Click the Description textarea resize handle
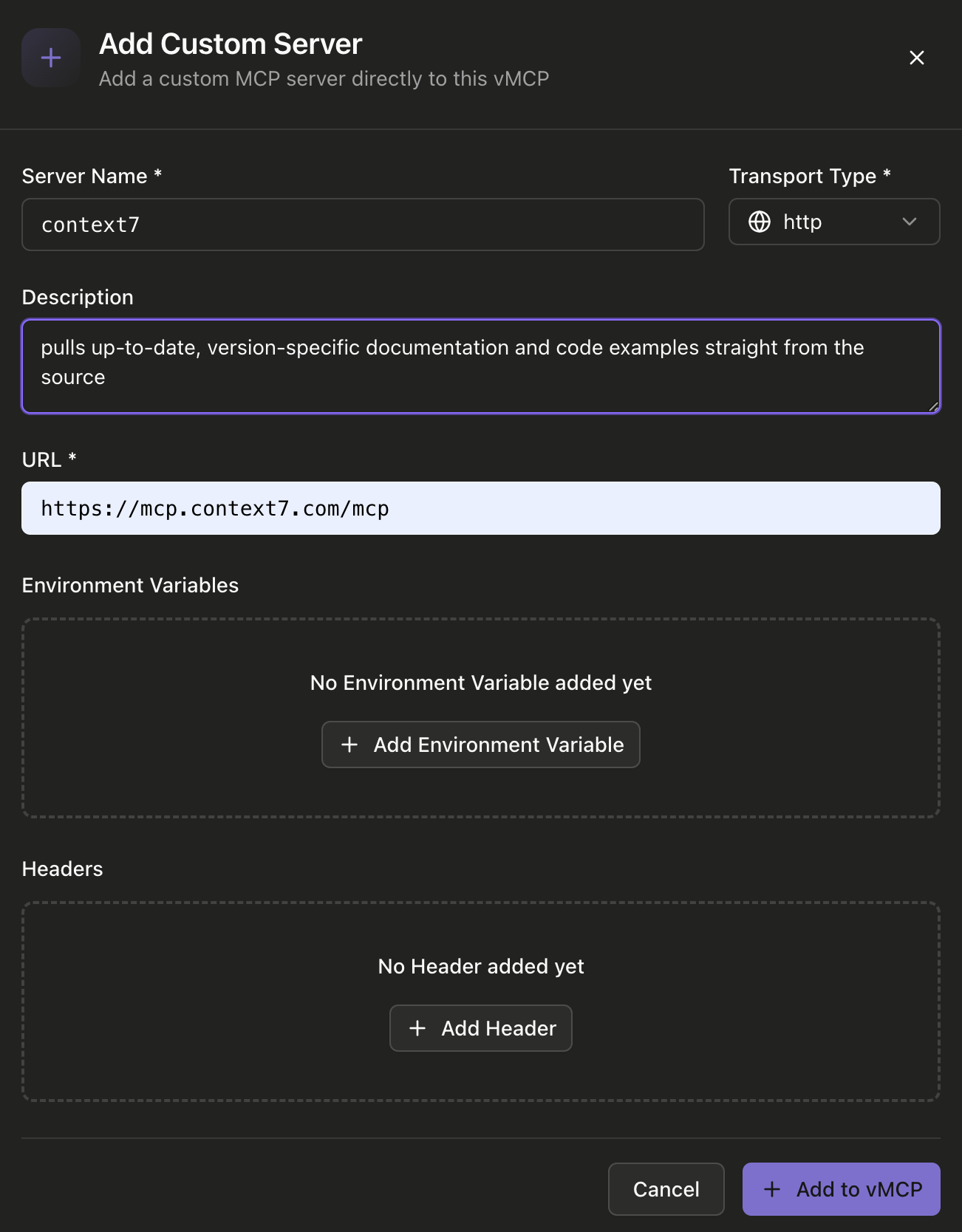This screenshot has width=962, height=1232. tap(933, 406)
